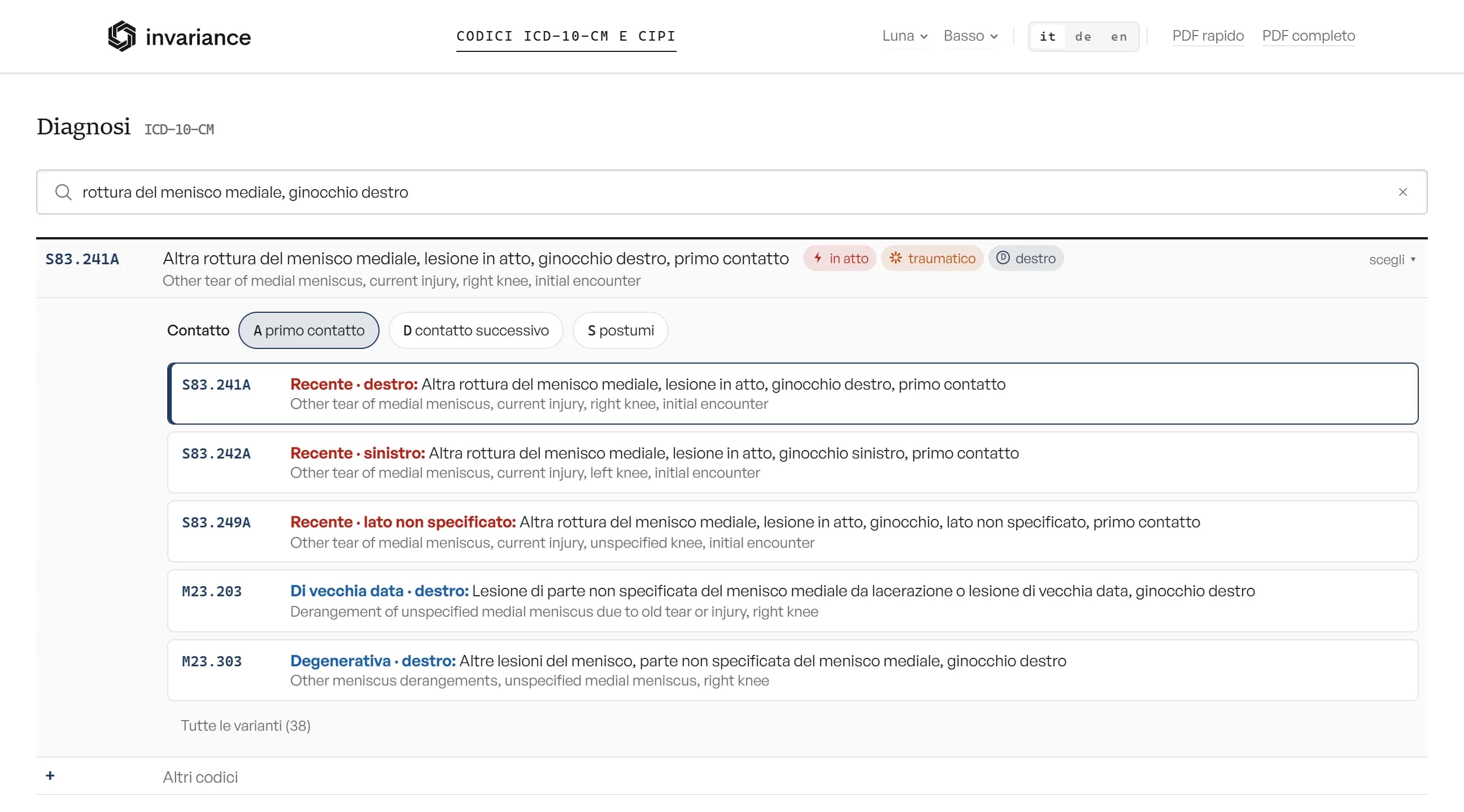Image resolution: width=1464 pixels, height=812 pixels.
Task: Open 'PDF rapido' link
Action: tap(1208, 36)
